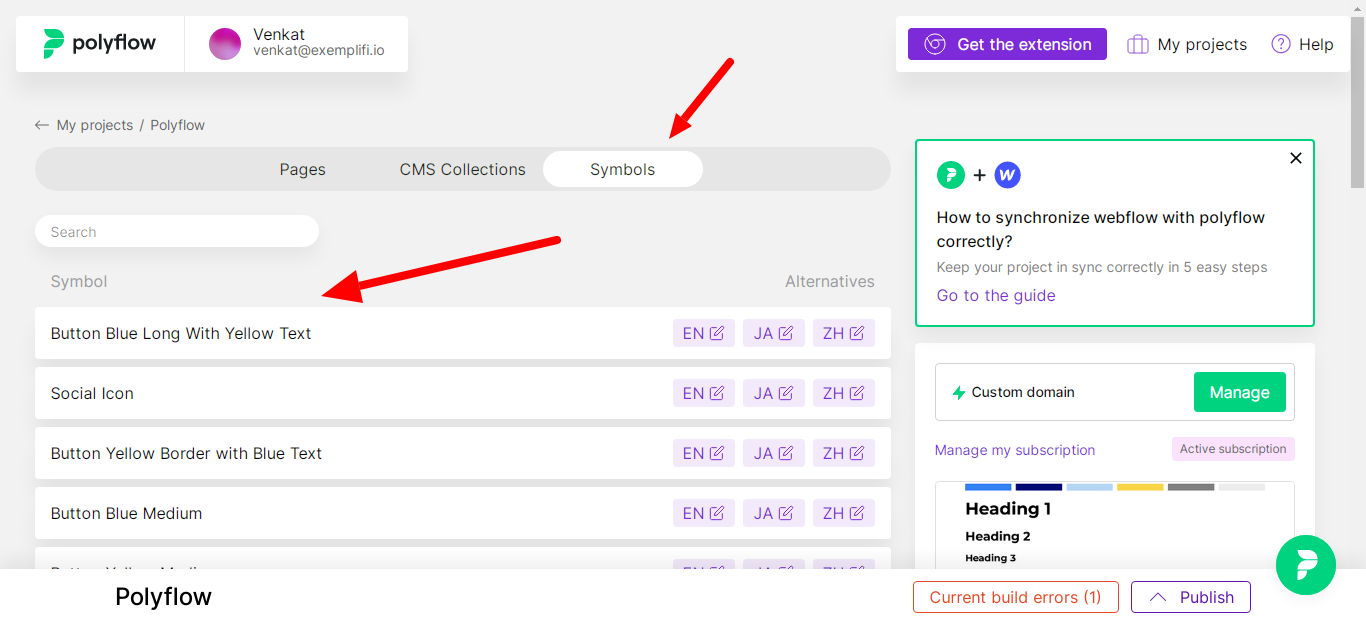Viewport: 1366px width, 625px height.
Task: Edit EN alternative for Button Blue Medium
Action: [704, 513]
